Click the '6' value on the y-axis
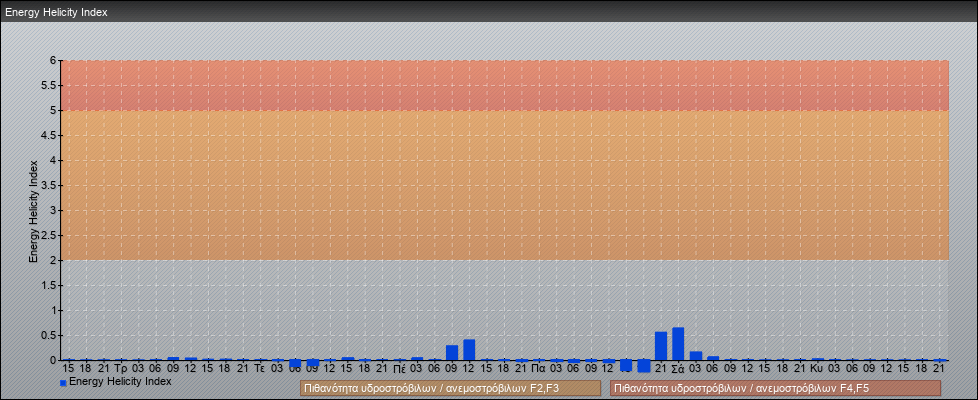This screenshot has height=400, width=978. coord(53,61)
